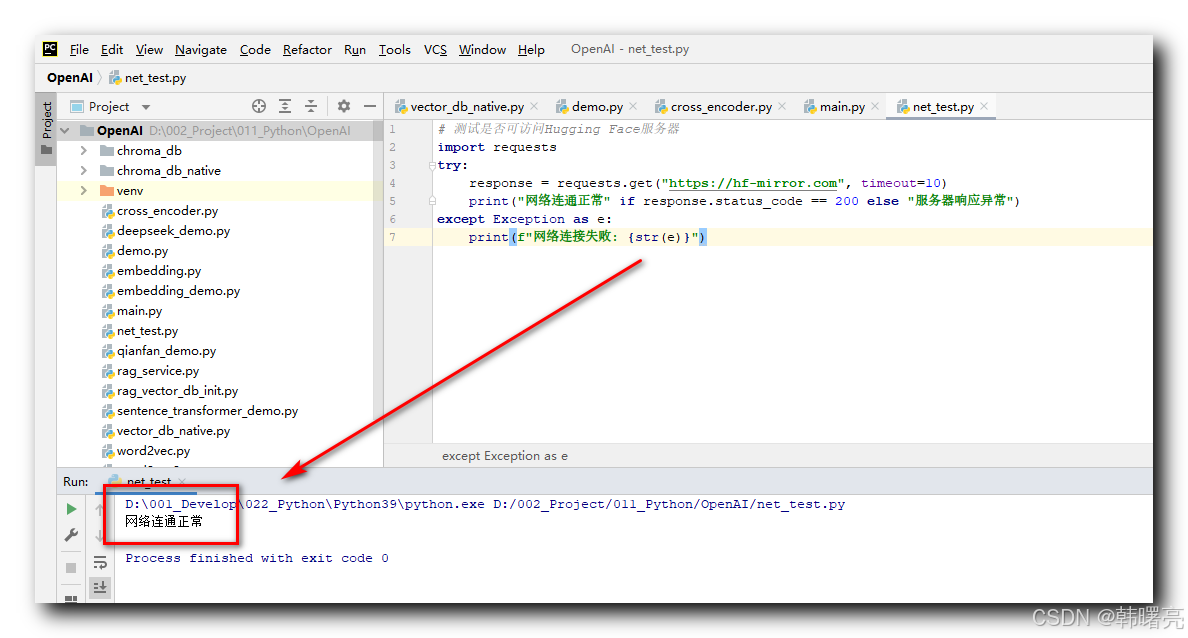1188x638 pixels.
Task: Click the net_test.py breadcrumb in navigation bar
Action: (148, 77)
